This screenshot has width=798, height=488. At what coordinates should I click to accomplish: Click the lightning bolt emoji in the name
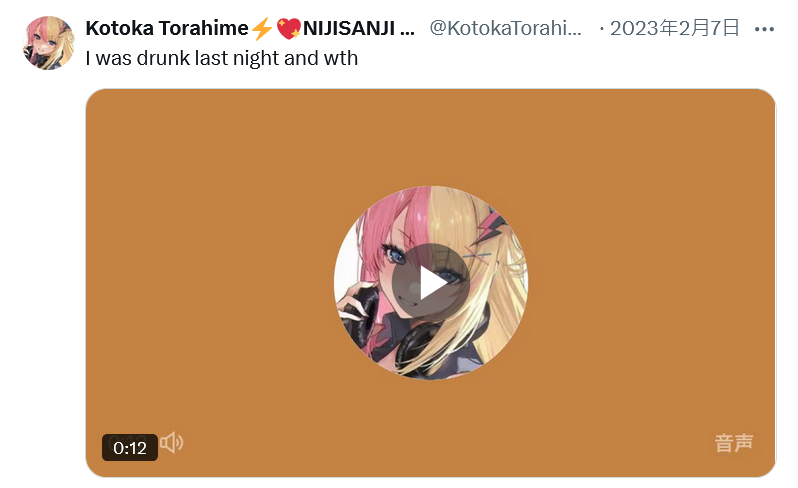click(262, 28)
